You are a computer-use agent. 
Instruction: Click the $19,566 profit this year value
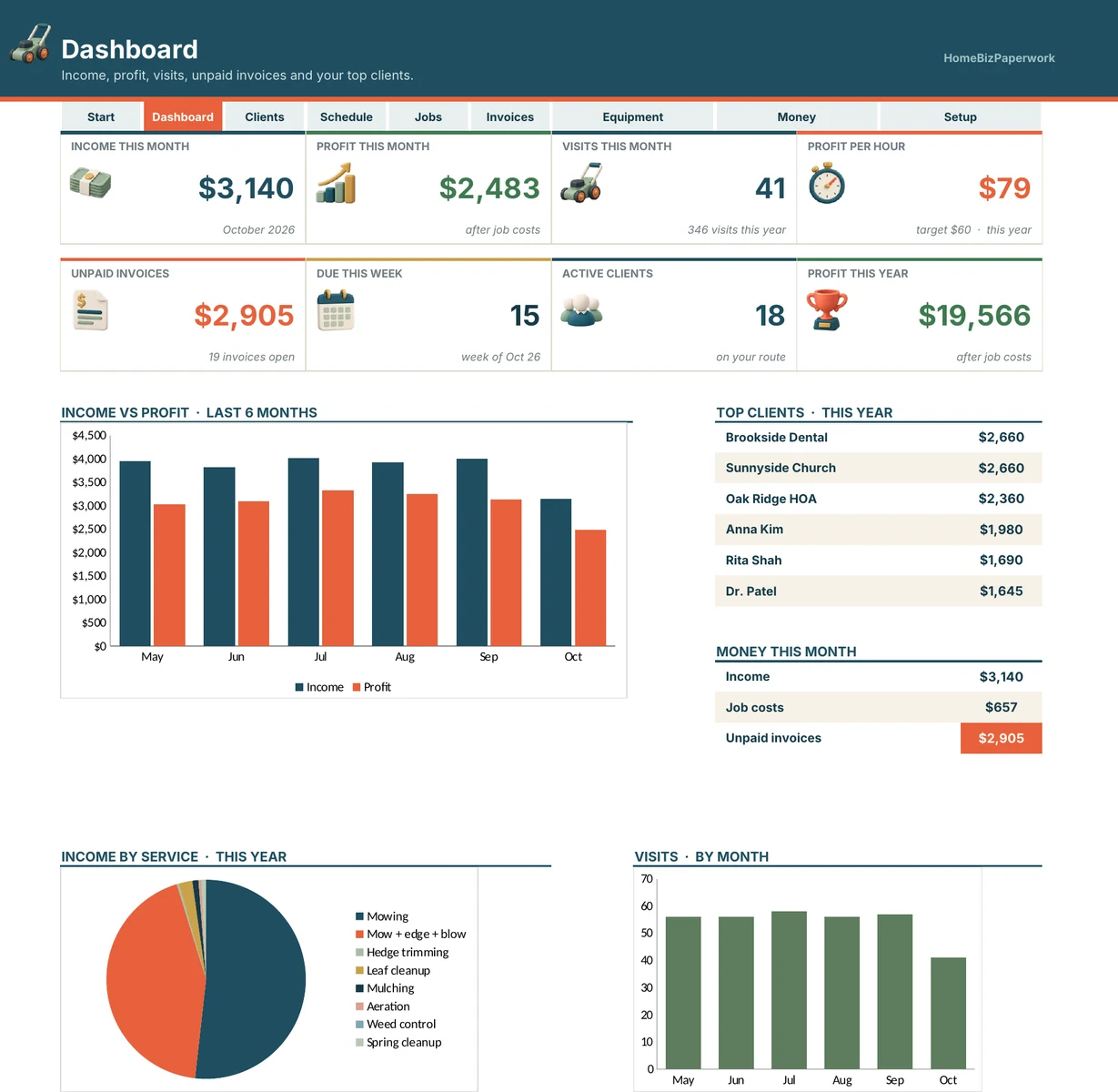pos(974,316)
